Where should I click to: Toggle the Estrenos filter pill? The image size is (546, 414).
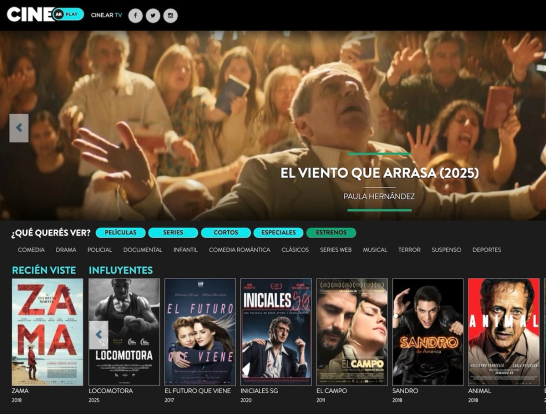point(331,233)
